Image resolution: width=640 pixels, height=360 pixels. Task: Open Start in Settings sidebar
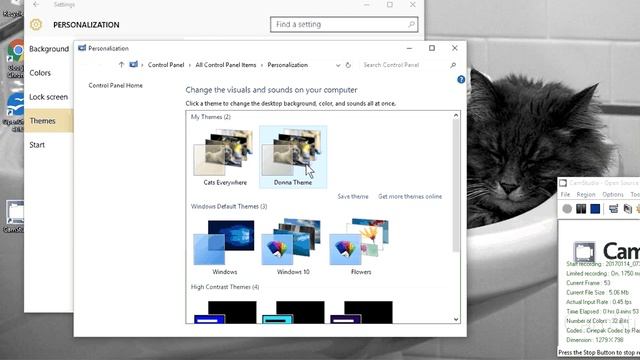[x=37, y=145]
